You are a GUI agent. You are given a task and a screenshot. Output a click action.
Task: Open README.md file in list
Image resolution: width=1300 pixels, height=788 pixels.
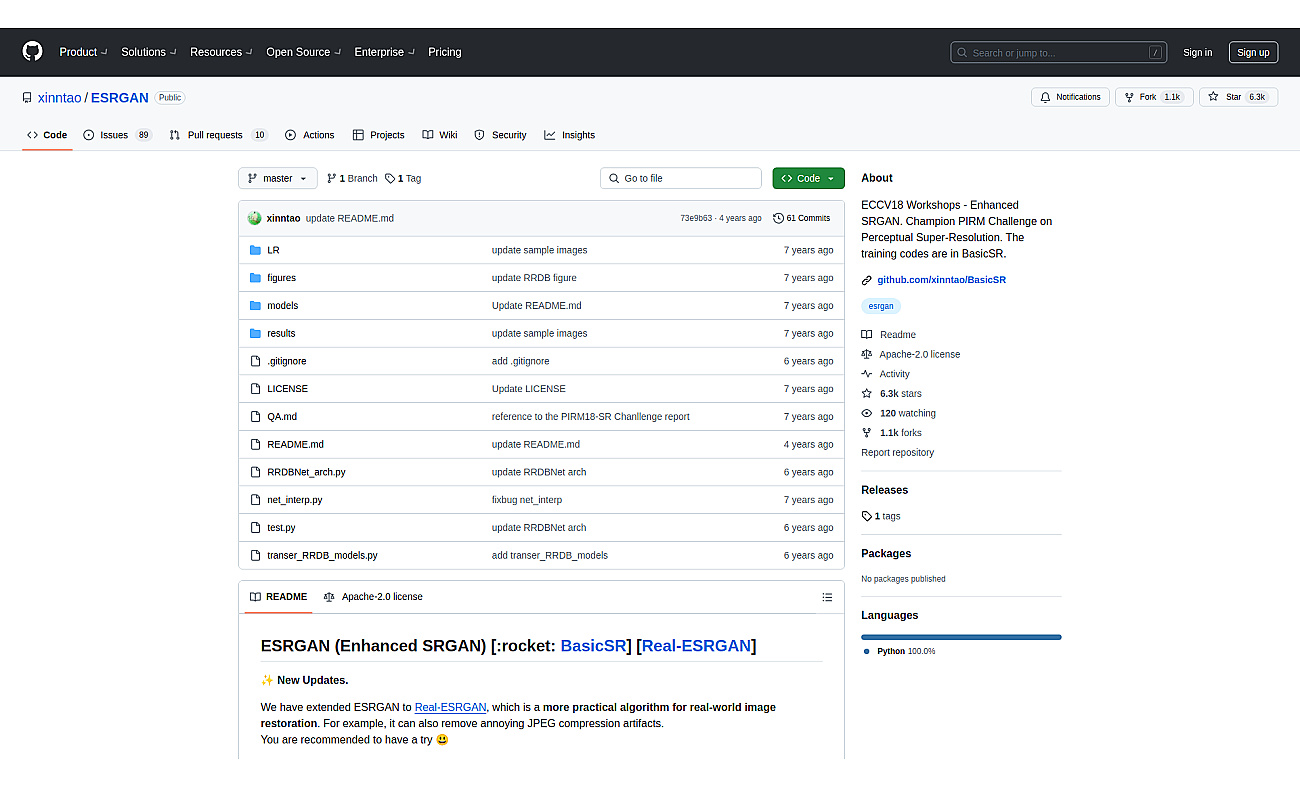[295, 444]
